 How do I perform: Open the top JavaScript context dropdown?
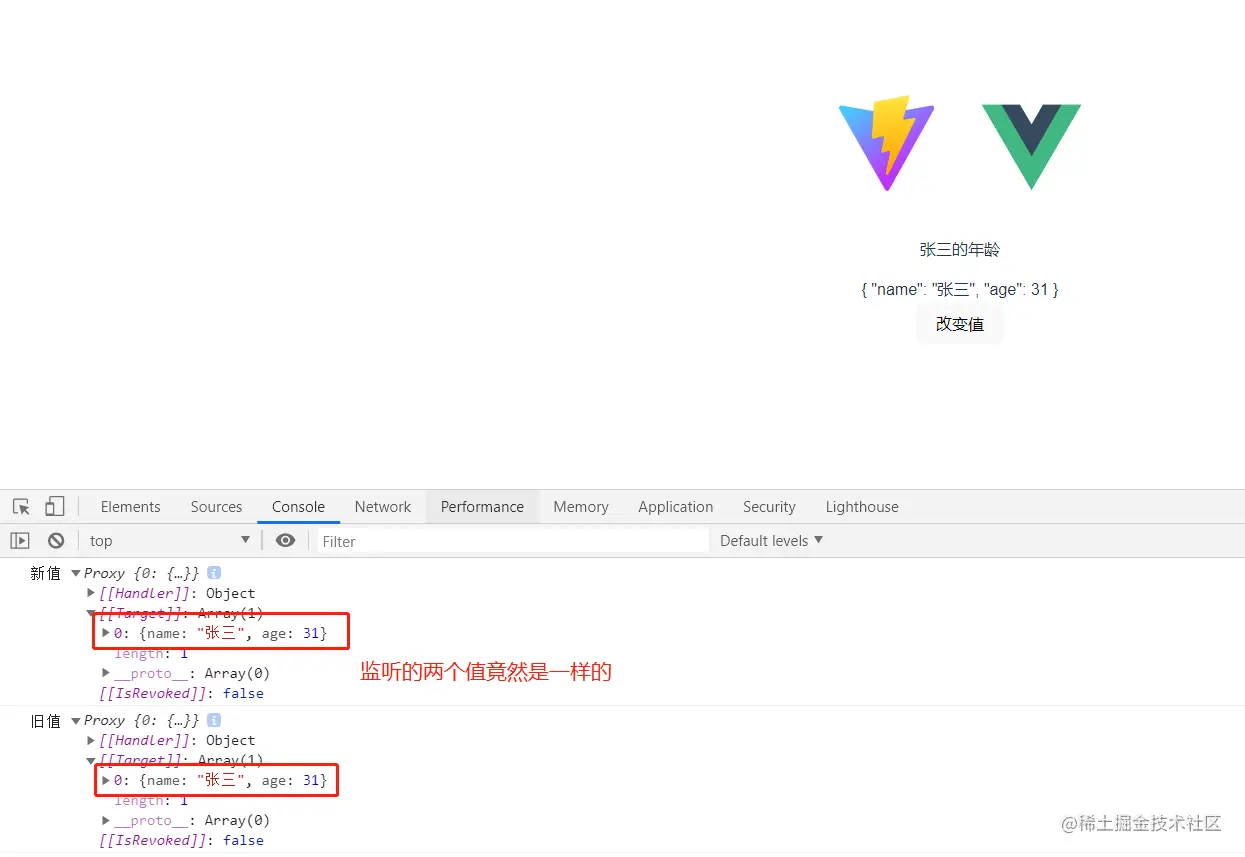(169, 541)
